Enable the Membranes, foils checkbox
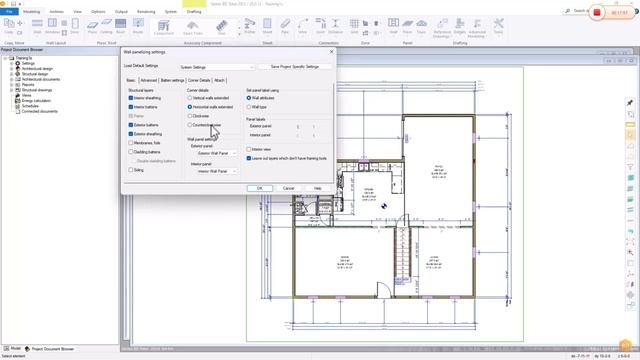The image size is (640, 360). (131, 143)
